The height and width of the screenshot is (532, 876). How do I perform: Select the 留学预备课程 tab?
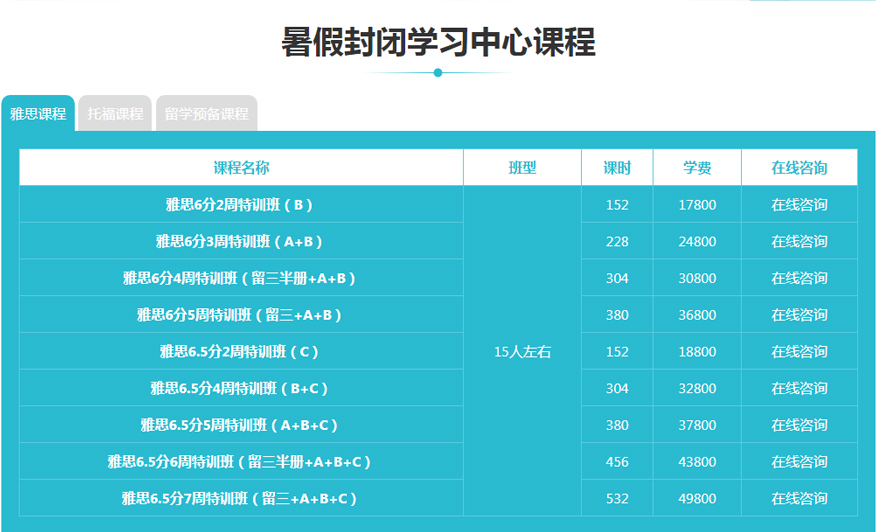206,114
